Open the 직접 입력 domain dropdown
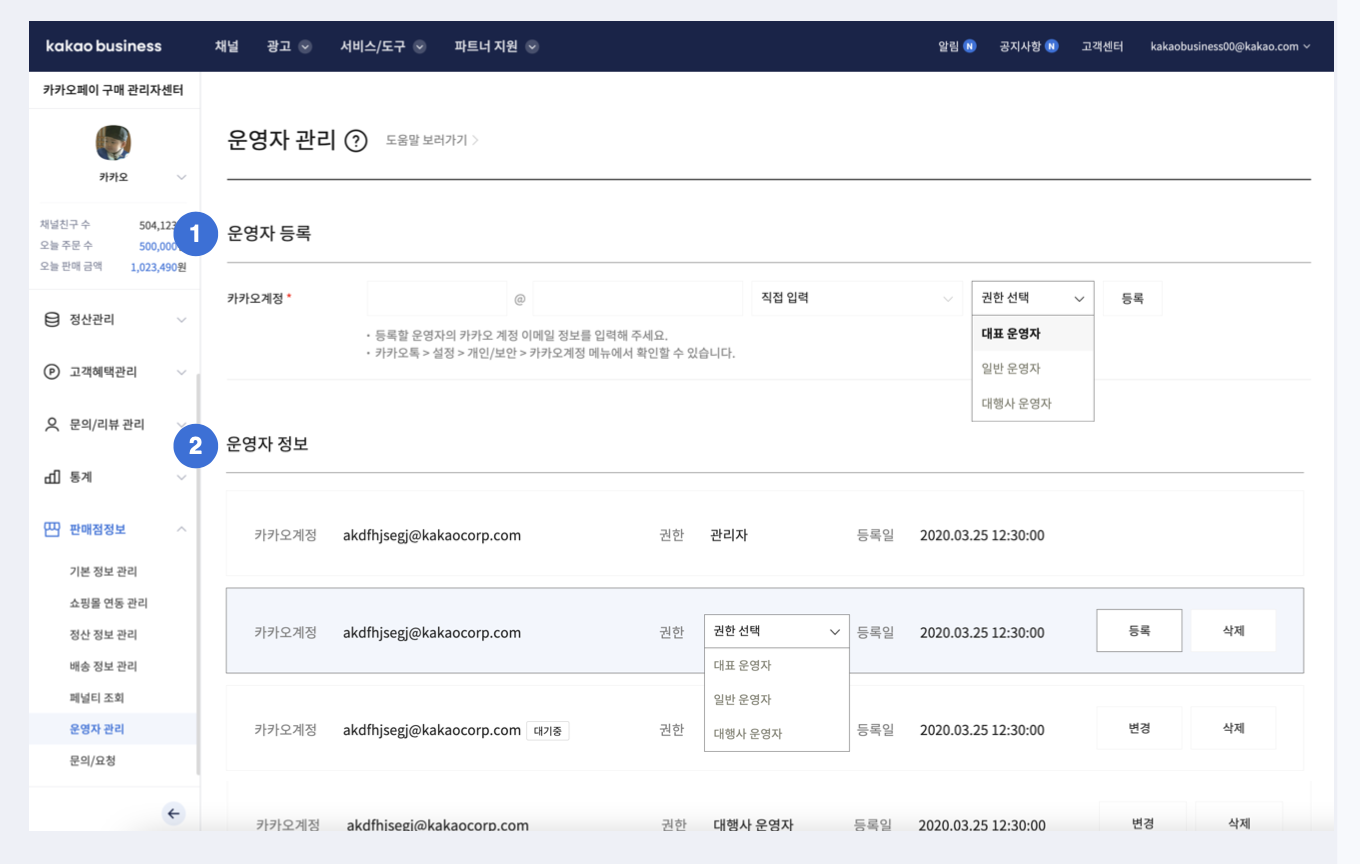The image size is (1360, 864). pyautogui.click(x=857, y=298)
